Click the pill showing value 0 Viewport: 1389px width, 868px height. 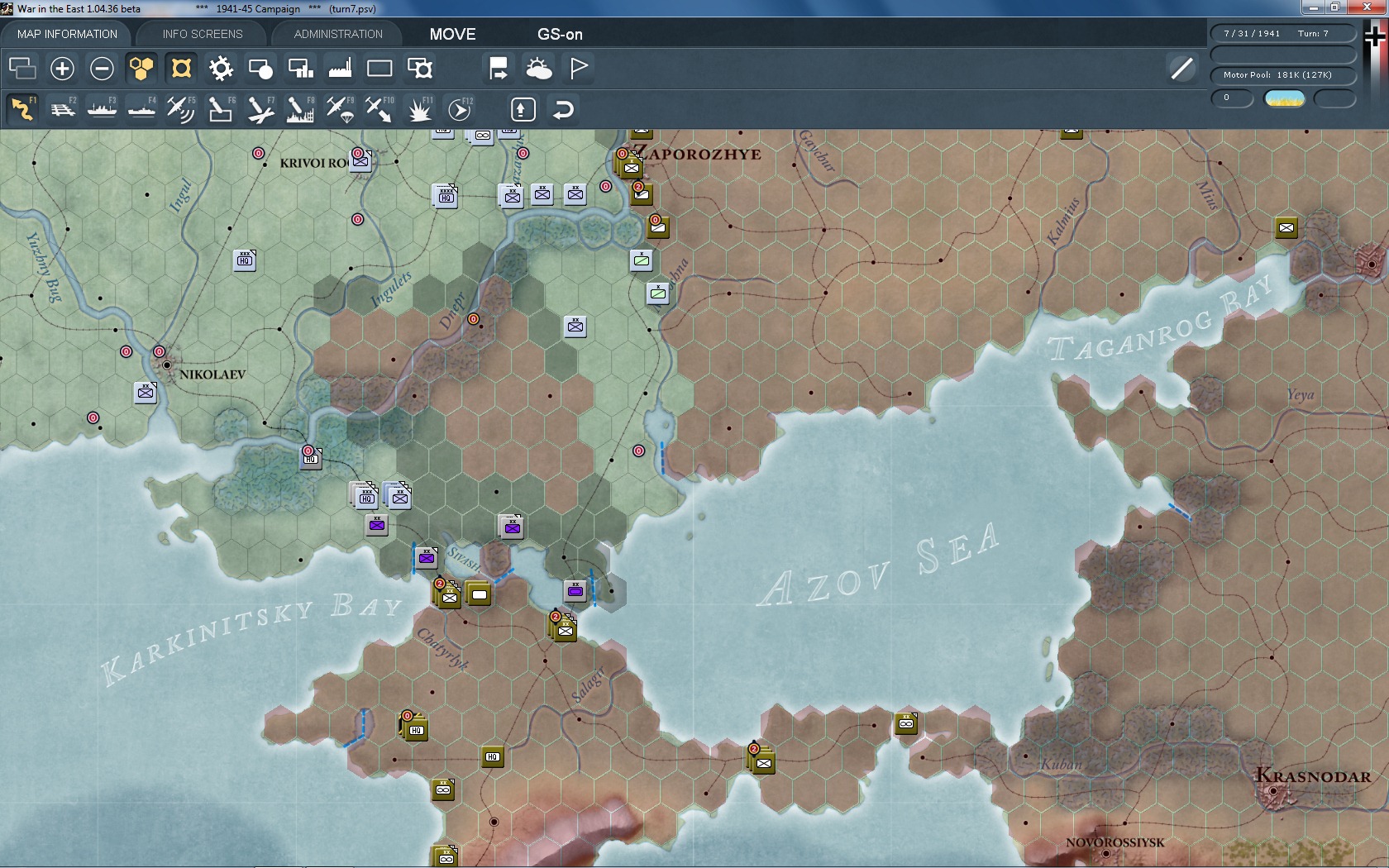(1232, 98)
